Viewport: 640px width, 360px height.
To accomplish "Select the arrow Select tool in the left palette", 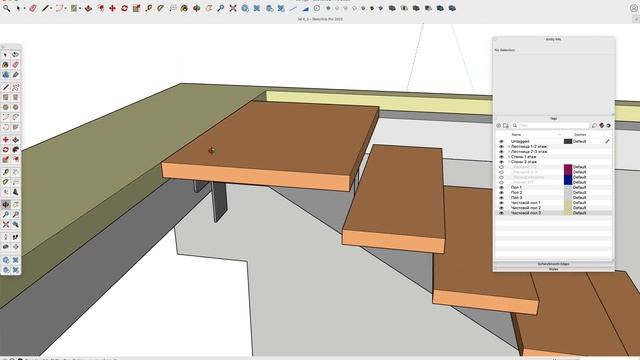I will coord(5,55).
